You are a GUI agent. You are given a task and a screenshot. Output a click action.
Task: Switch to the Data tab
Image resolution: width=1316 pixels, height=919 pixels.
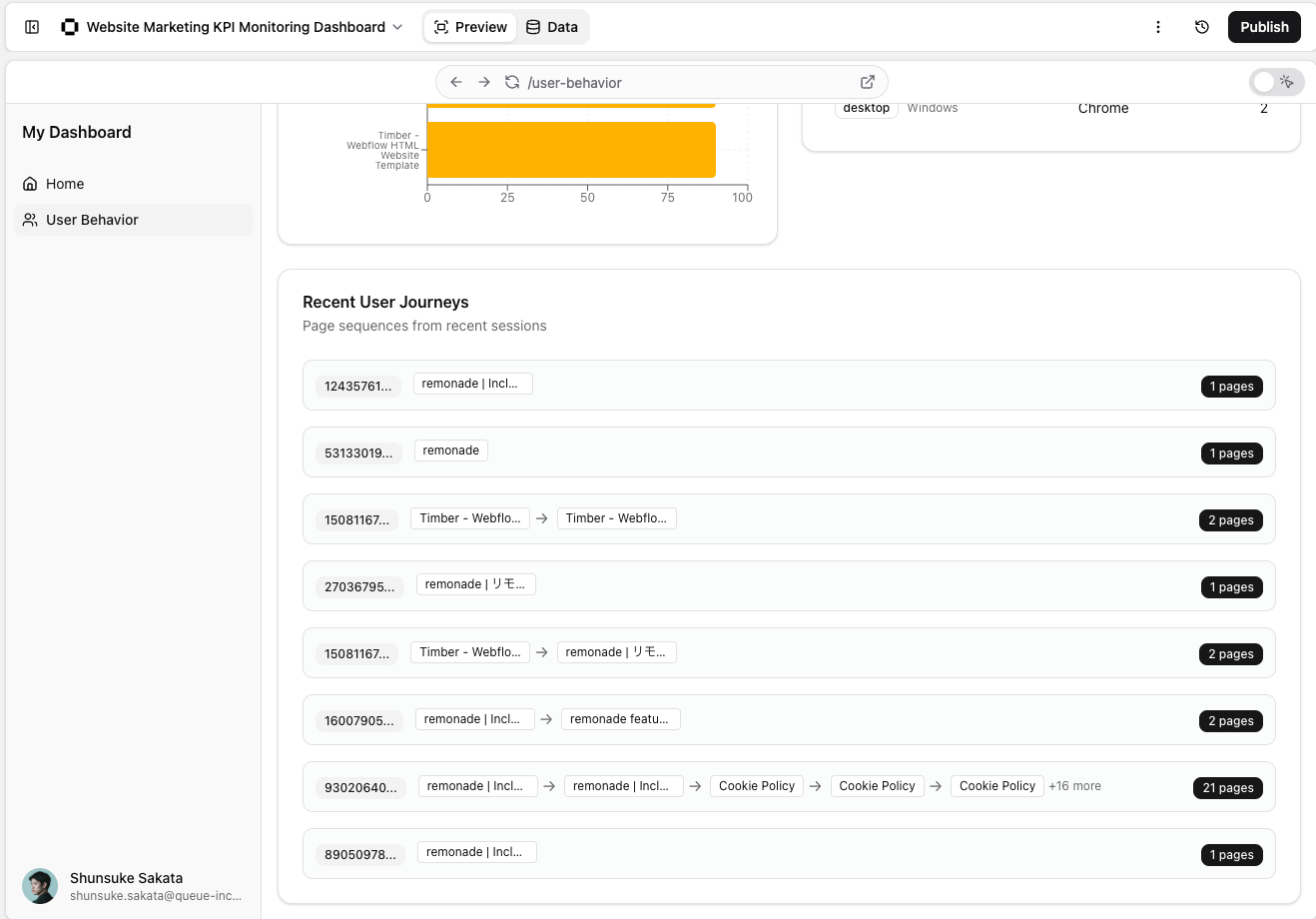click(x=552, y=27)
